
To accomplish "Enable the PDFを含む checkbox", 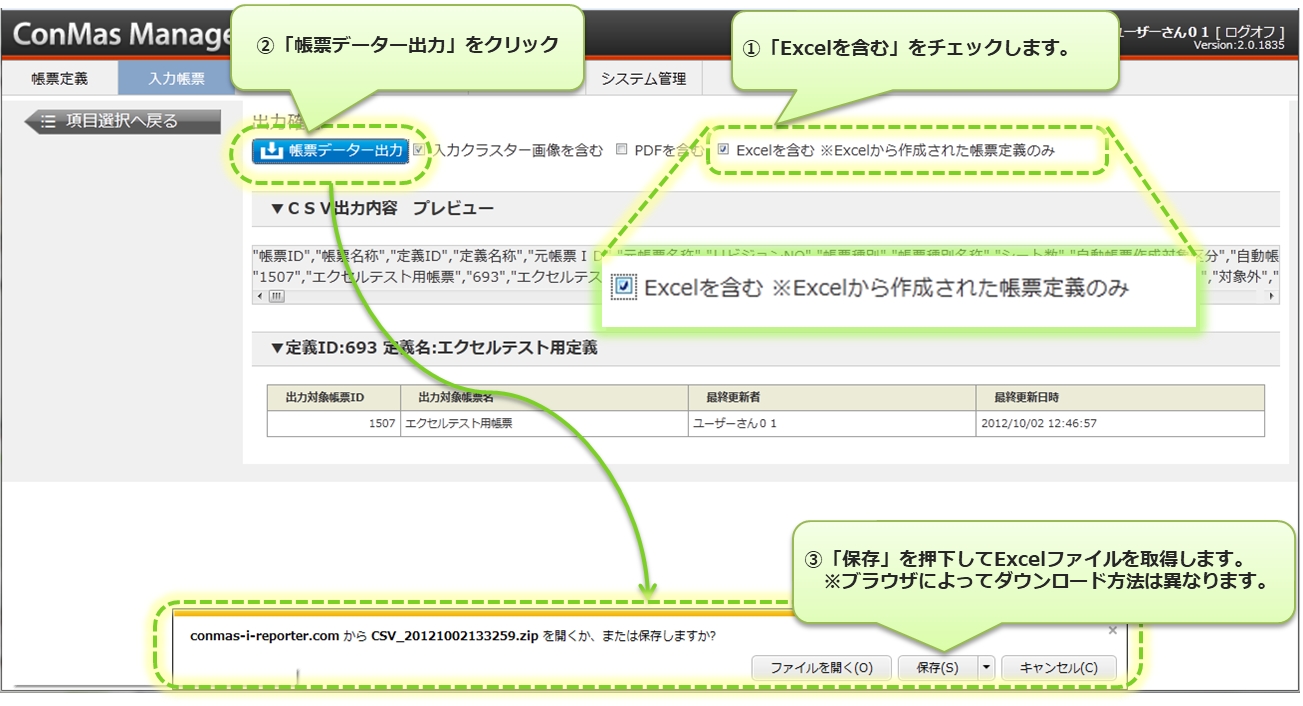I will pos(621,150).
